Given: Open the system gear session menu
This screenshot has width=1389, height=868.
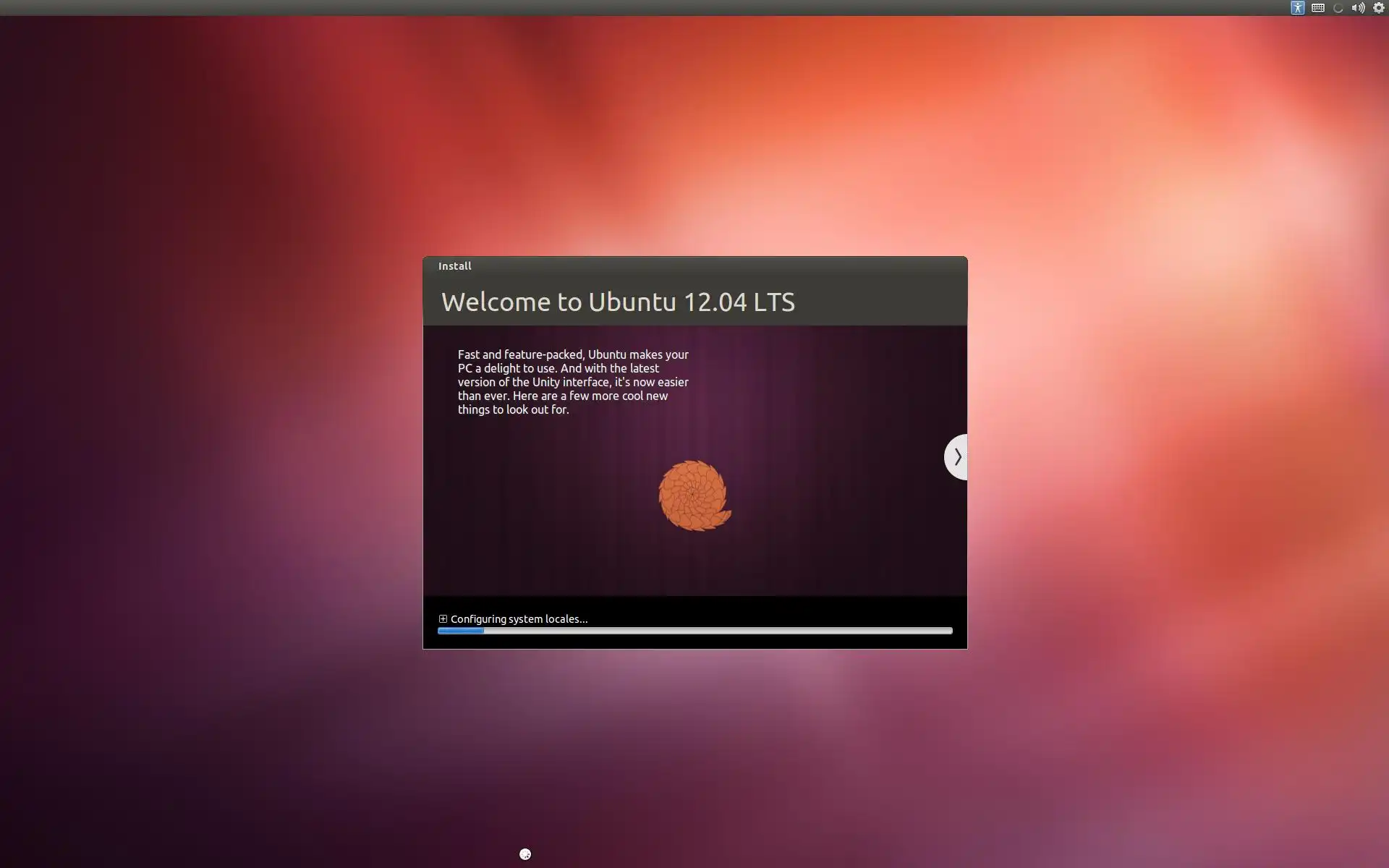Looking at the screenshot, I should (x=1378, y=8).
